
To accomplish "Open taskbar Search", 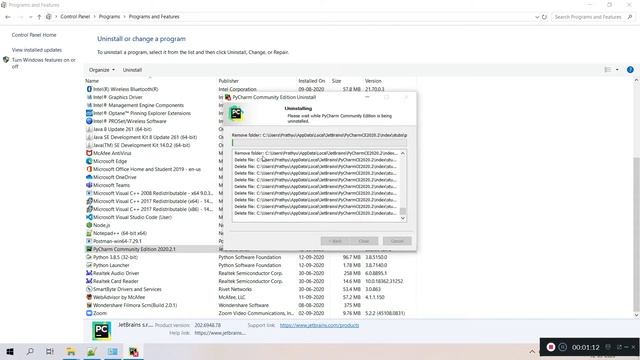I will click(30, 351).
